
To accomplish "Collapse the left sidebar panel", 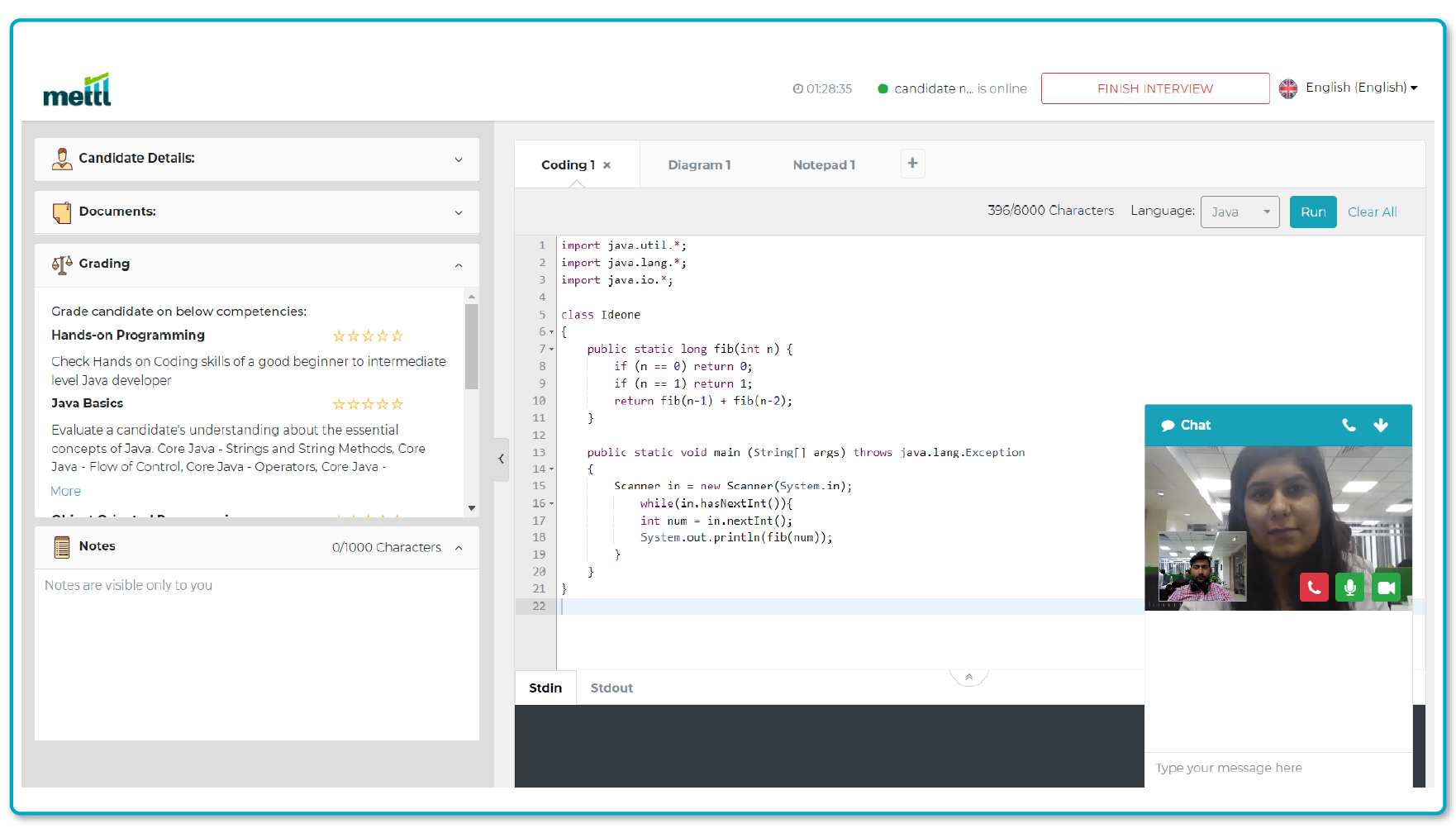I will tap(501, 459).
